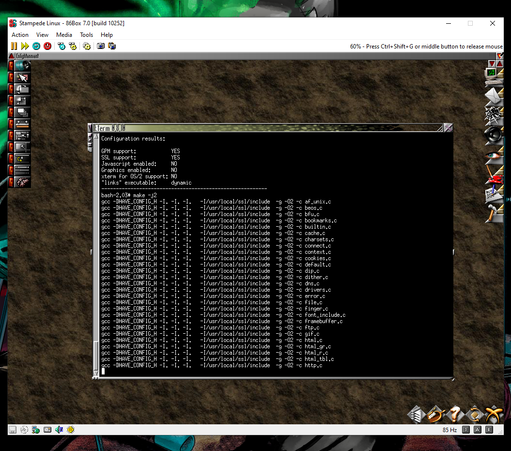This screenshot has width=511, height=451.
Task: Click the 'bookmarks.c' compile line in xterm
Action: [219, 220]
